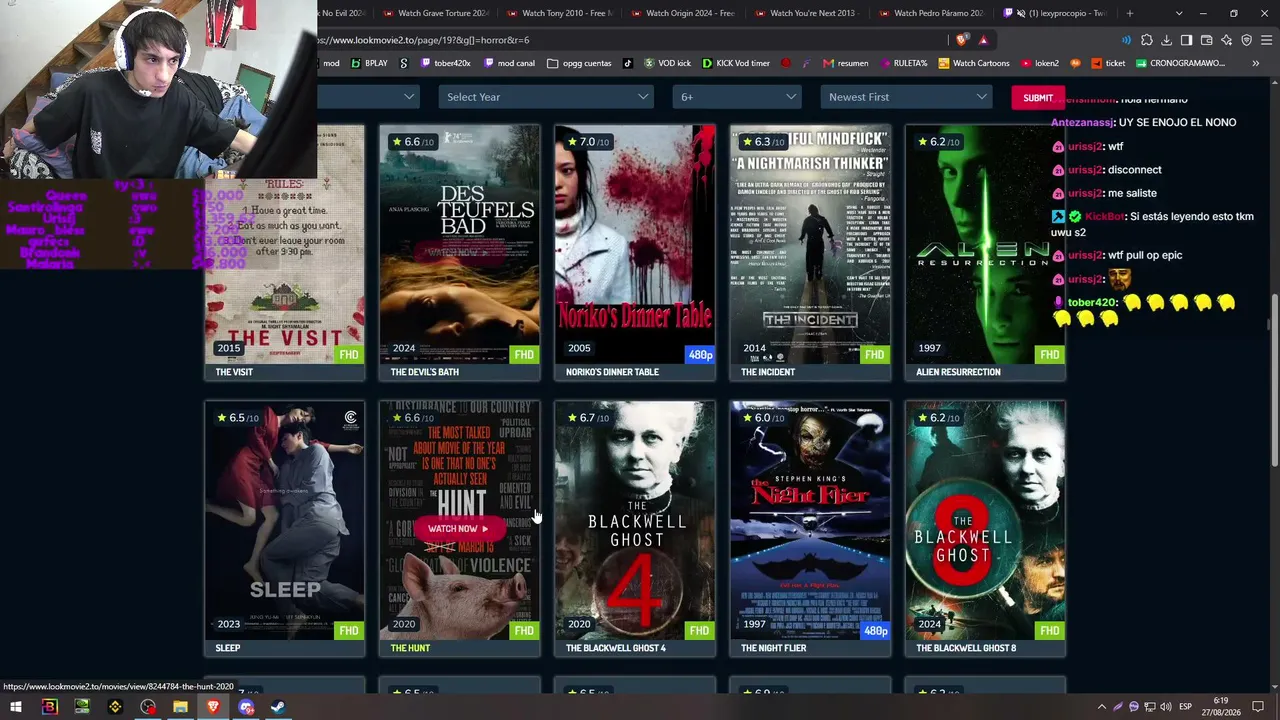Image resolution: width=1280 pixels, height=720 pixels.
Task: Open the tober420x Twitch bookmark
Action: pyautogui.click(x=445, y=63)
